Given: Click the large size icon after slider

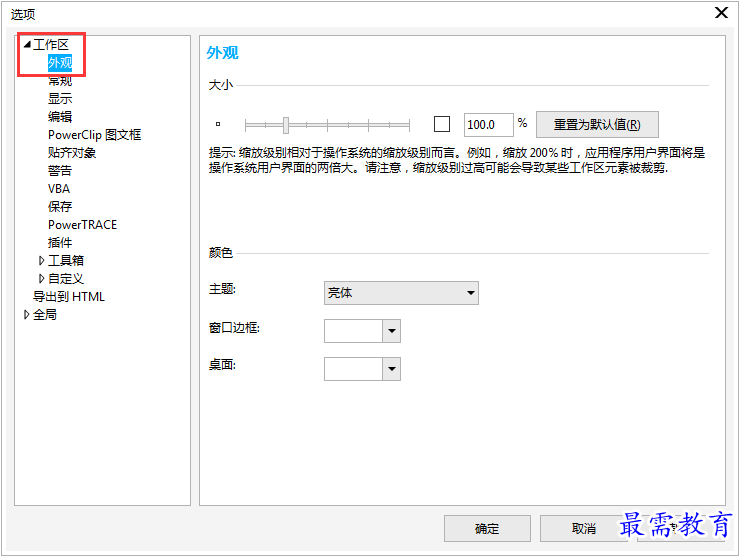Looking at the screenshot, I should pyautogui.click(x=442, y=124).
